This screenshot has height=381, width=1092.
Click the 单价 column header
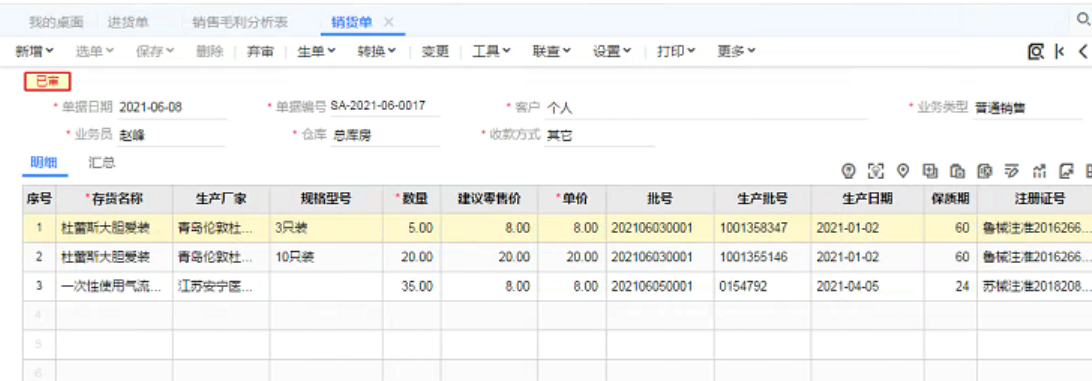[x=572, y=199]
